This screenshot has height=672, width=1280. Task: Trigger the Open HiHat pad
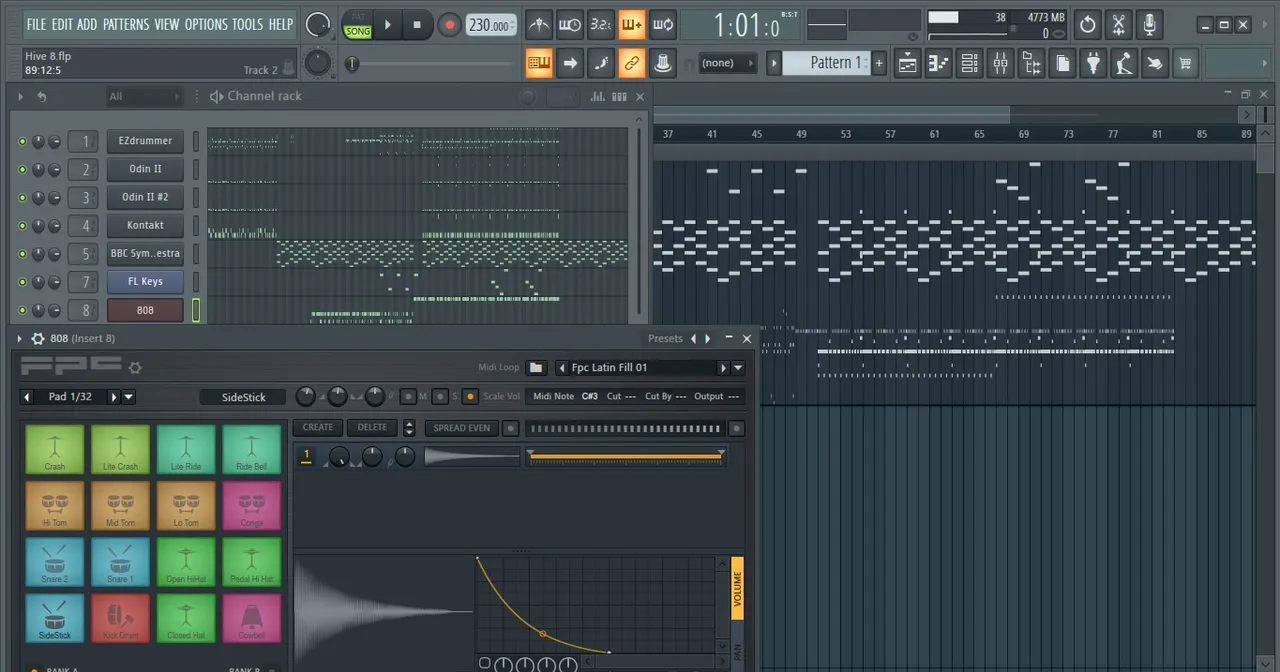pos(186,562)
